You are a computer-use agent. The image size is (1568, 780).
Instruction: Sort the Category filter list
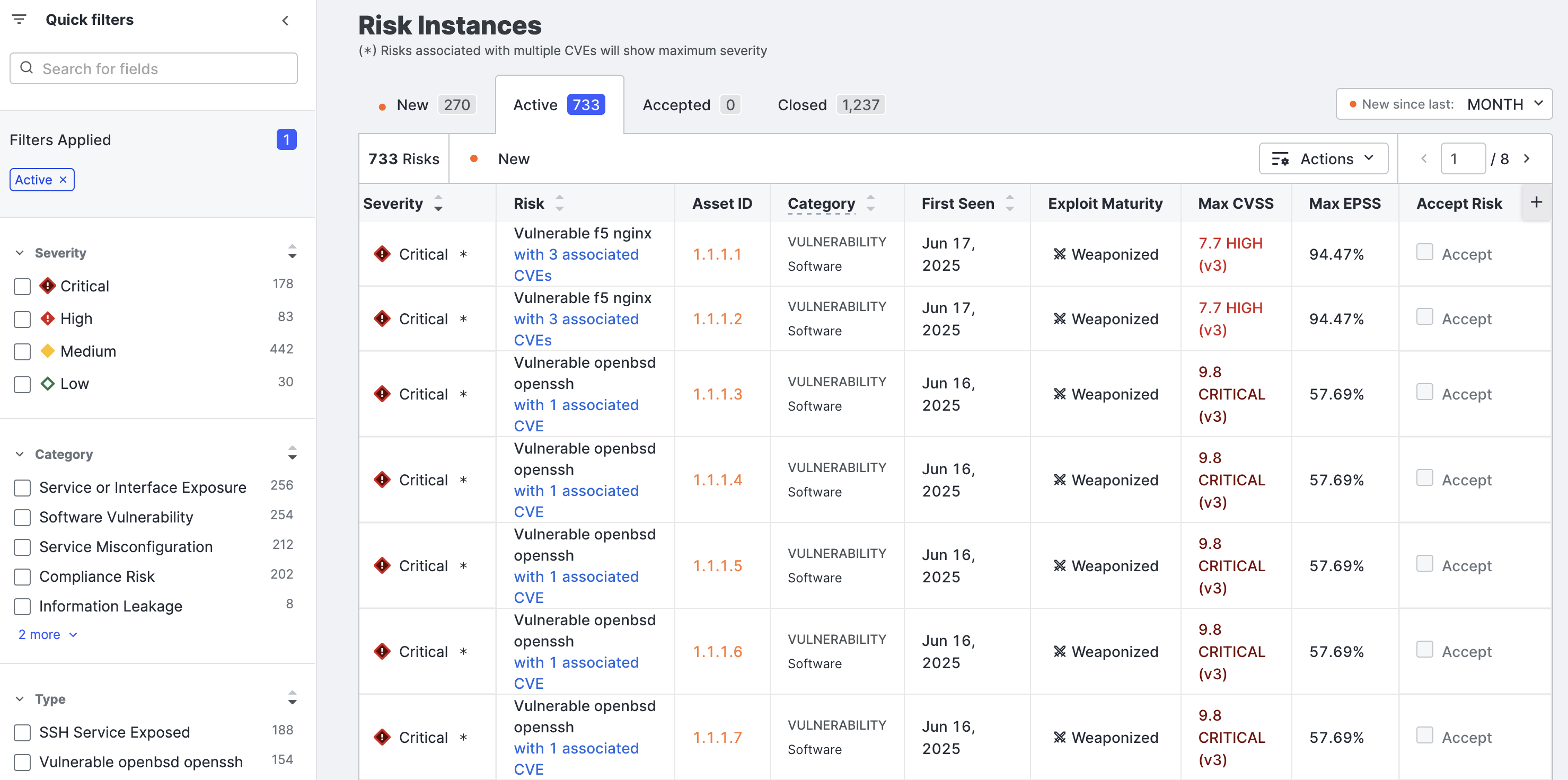coord(293,453)
